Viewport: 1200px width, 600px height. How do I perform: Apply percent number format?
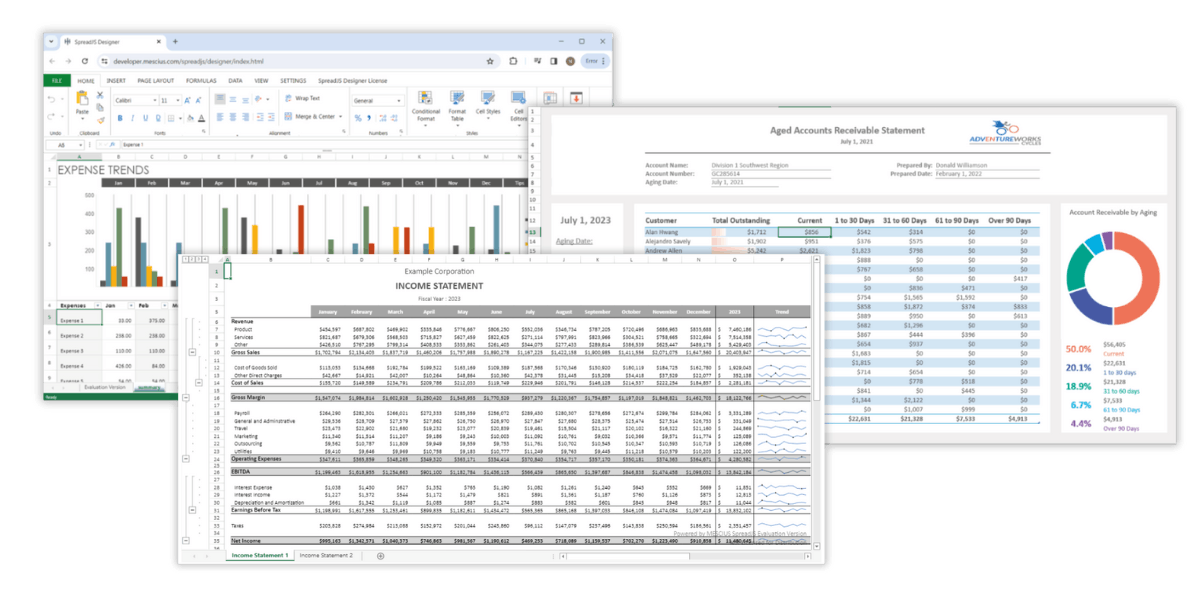coord(356,117)
